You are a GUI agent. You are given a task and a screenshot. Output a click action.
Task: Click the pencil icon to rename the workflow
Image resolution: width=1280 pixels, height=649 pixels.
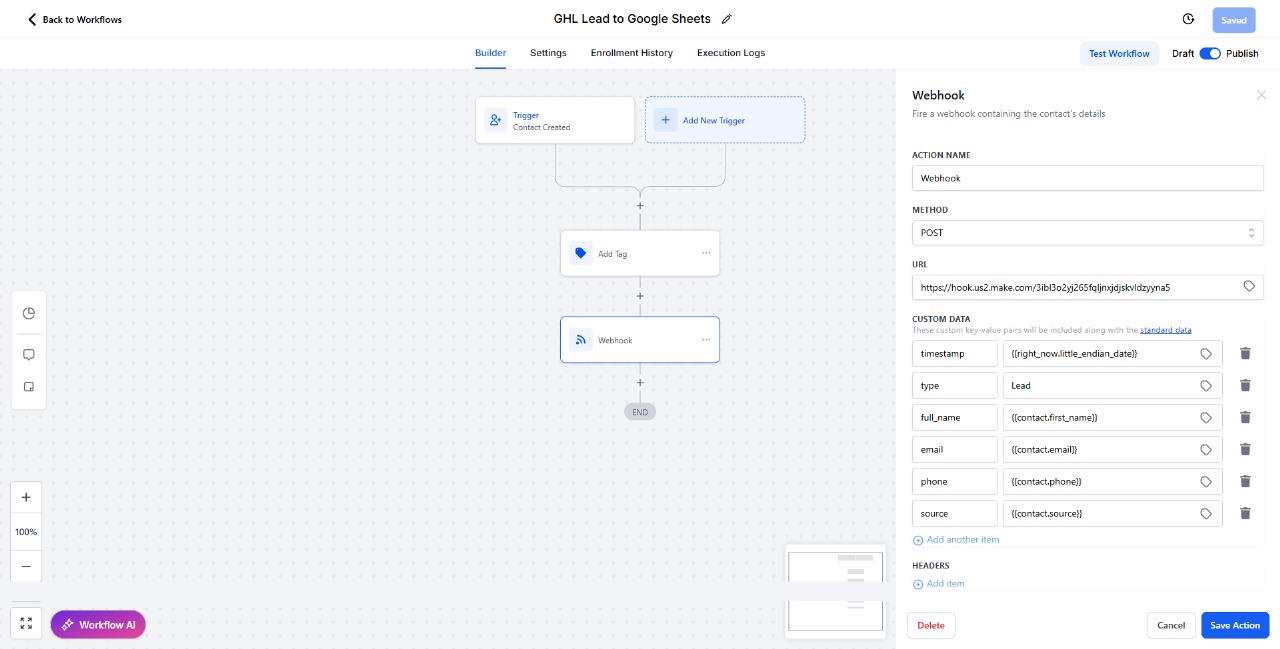[x=727, y=19]
